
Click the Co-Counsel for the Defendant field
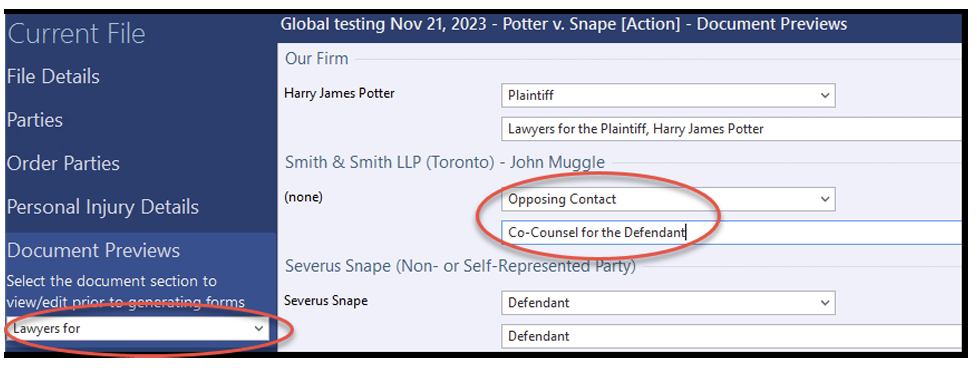(732, 233)
